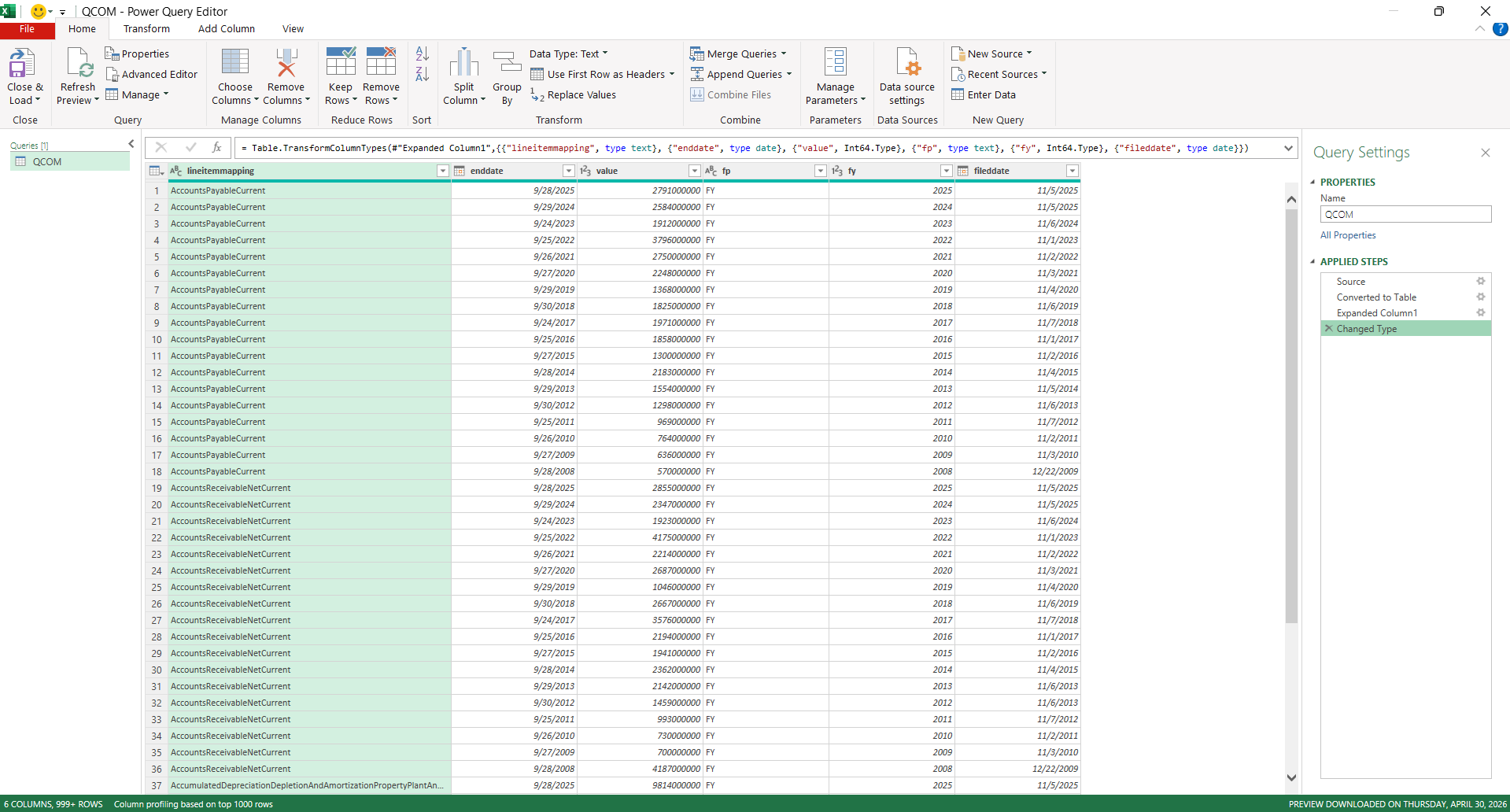Click the Remove Rows icon
The image size is (1510, 812).
pyautogui.click(x=381, y=61)
